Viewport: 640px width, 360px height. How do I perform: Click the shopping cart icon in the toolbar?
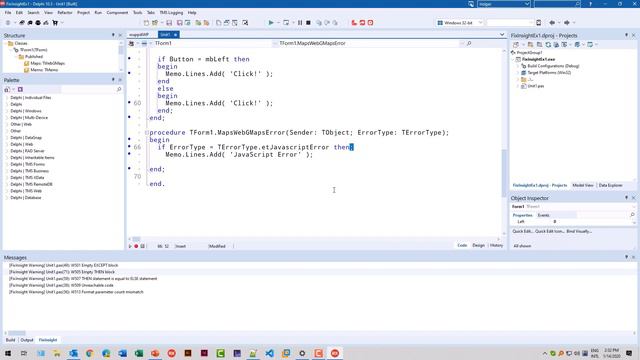click(x=55, y=23)
